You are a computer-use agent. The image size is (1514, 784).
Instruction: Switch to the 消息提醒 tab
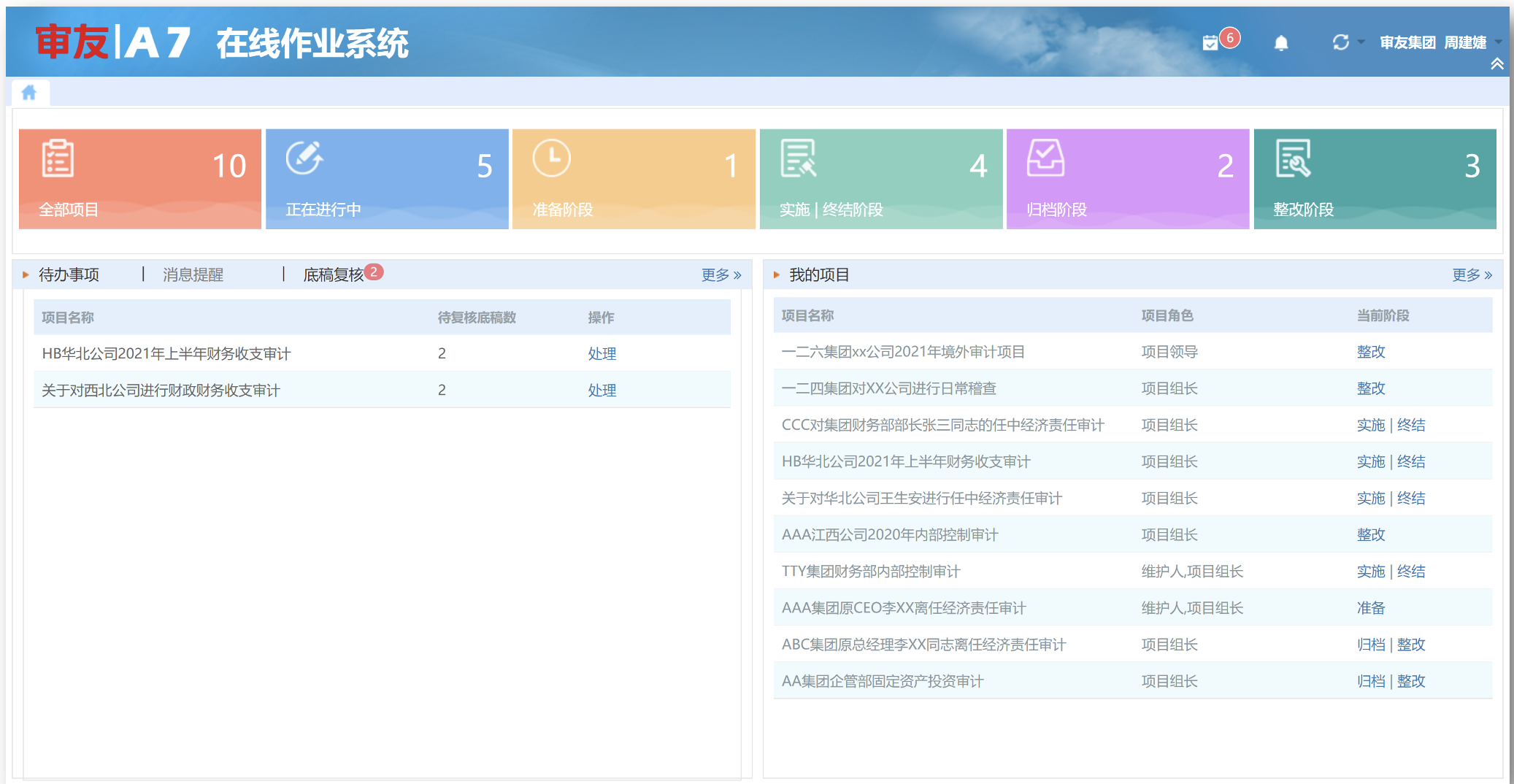[193, 274]
